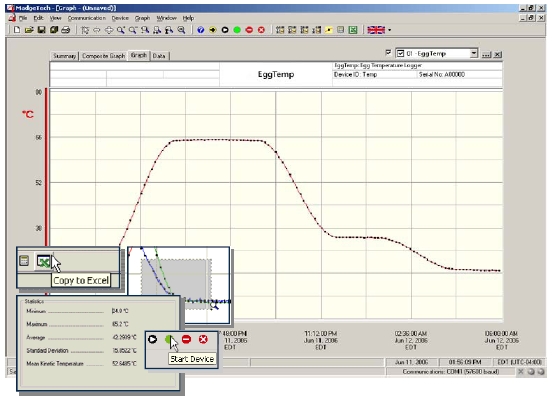Switch to the Summary tab
Screen dimensions: 552x399
(64, 56)
